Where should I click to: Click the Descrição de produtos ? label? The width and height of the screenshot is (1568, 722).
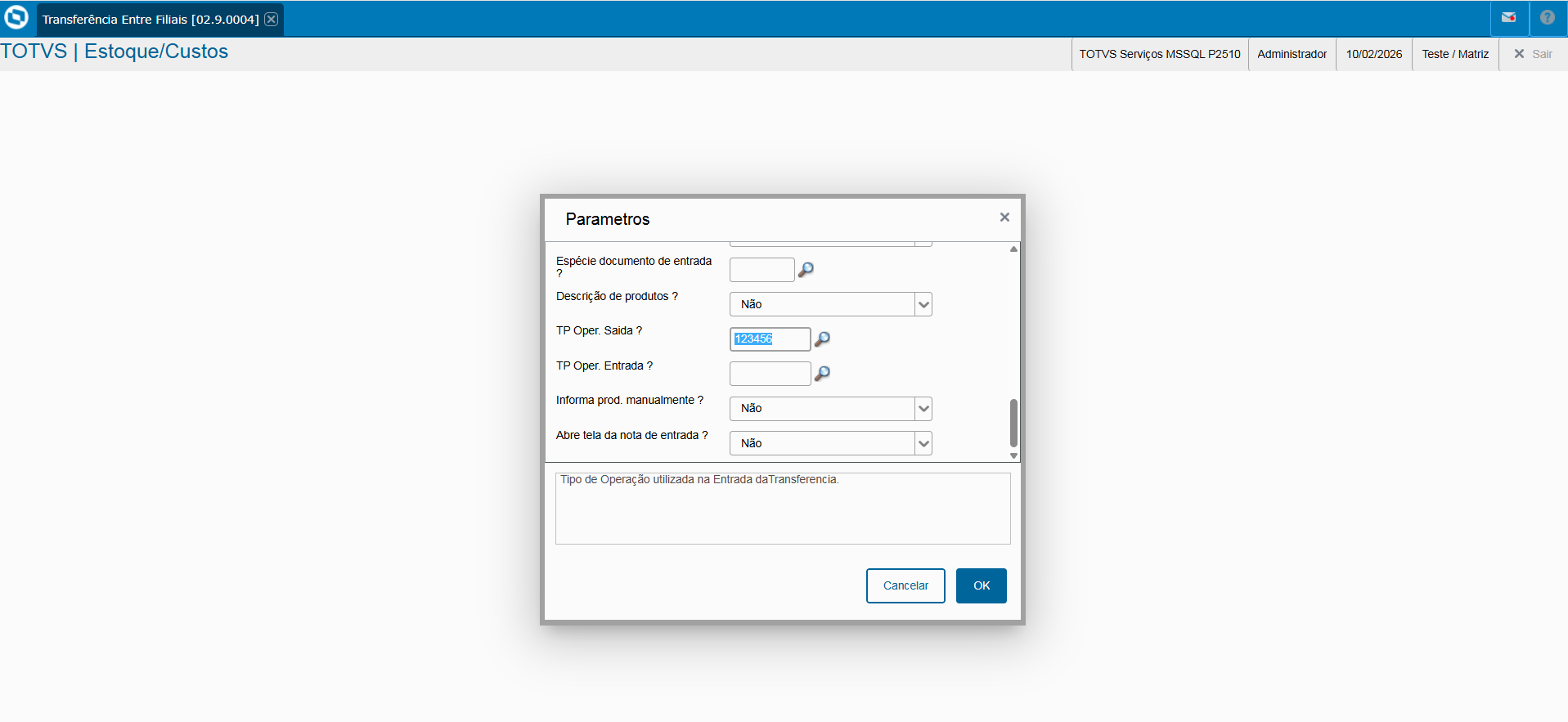point(617,296)
